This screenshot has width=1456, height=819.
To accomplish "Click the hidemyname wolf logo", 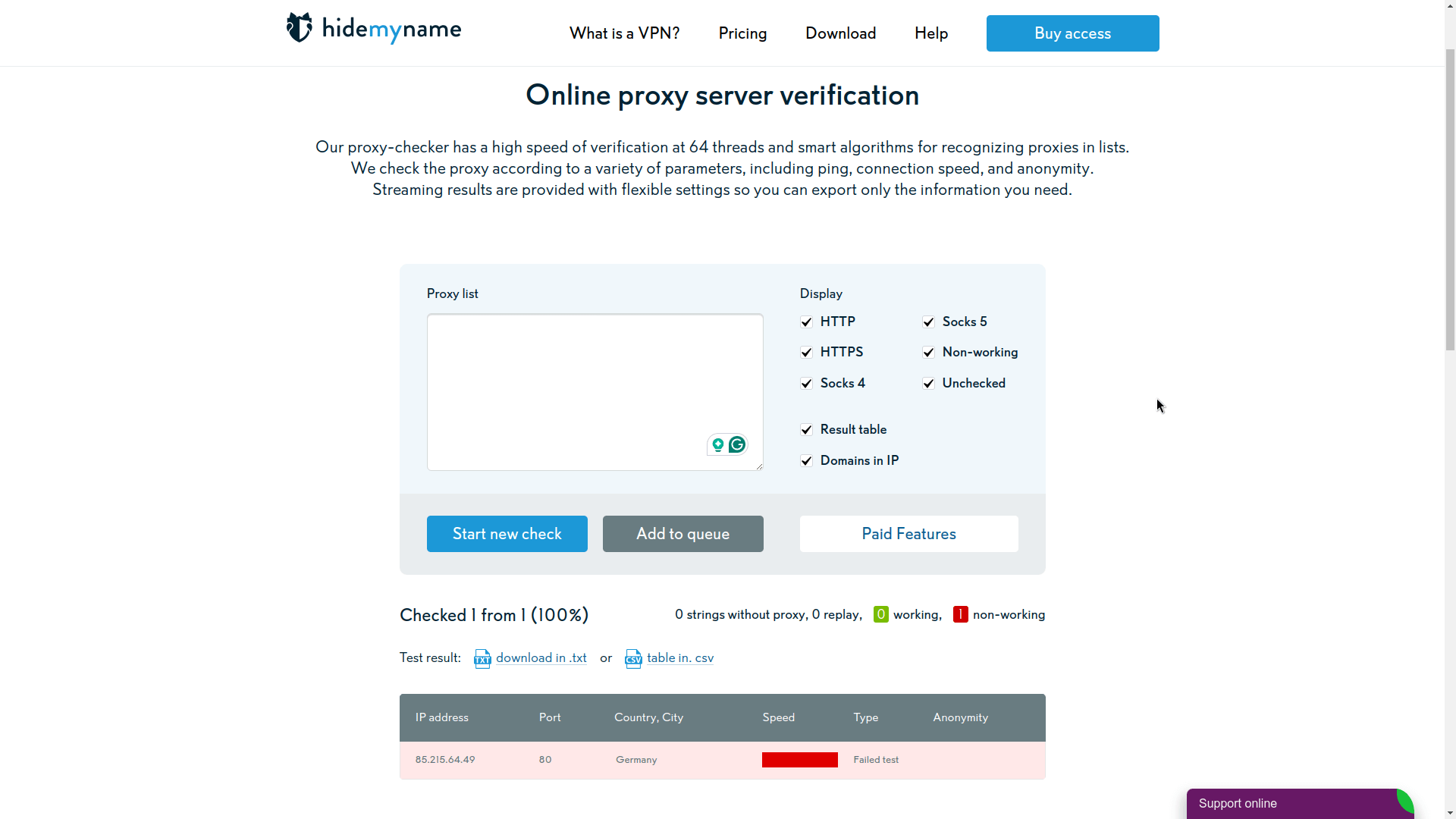I will click(300, 28).
